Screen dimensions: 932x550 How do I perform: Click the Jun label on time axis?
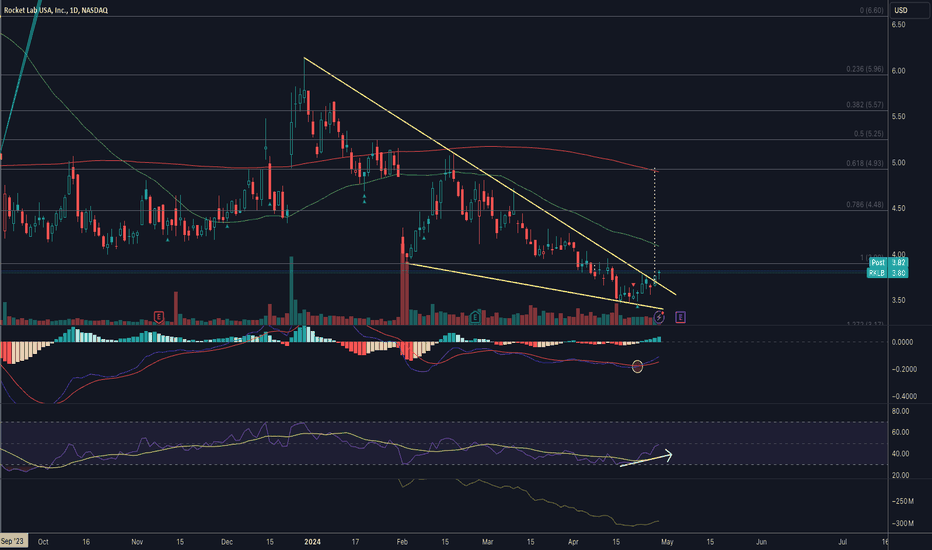pyautogui.click(x=761, y=542)
